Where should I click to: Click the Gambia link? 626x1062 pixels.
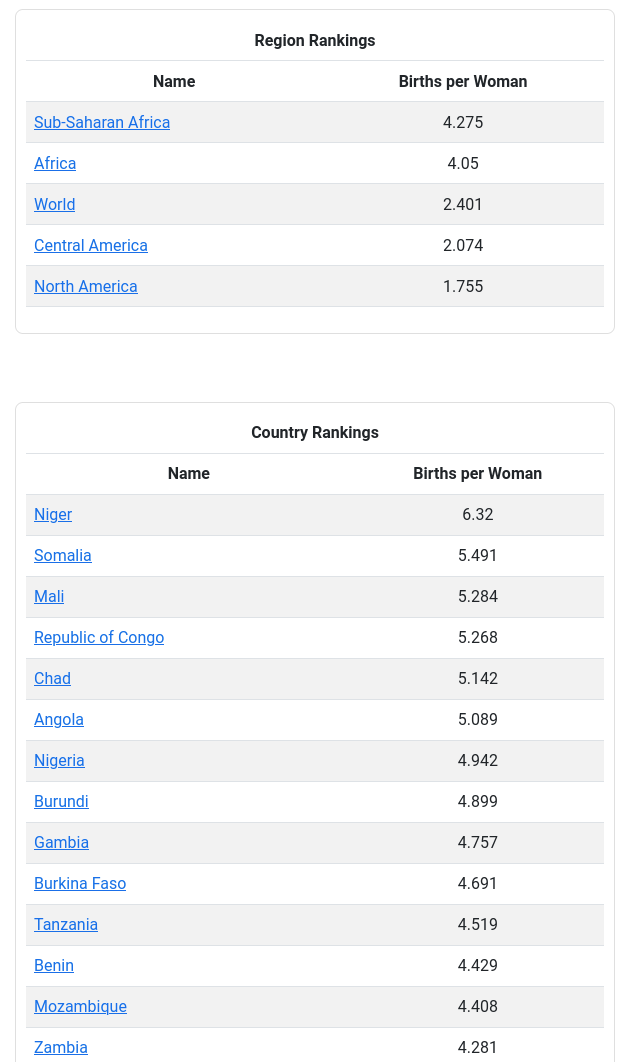61,843
